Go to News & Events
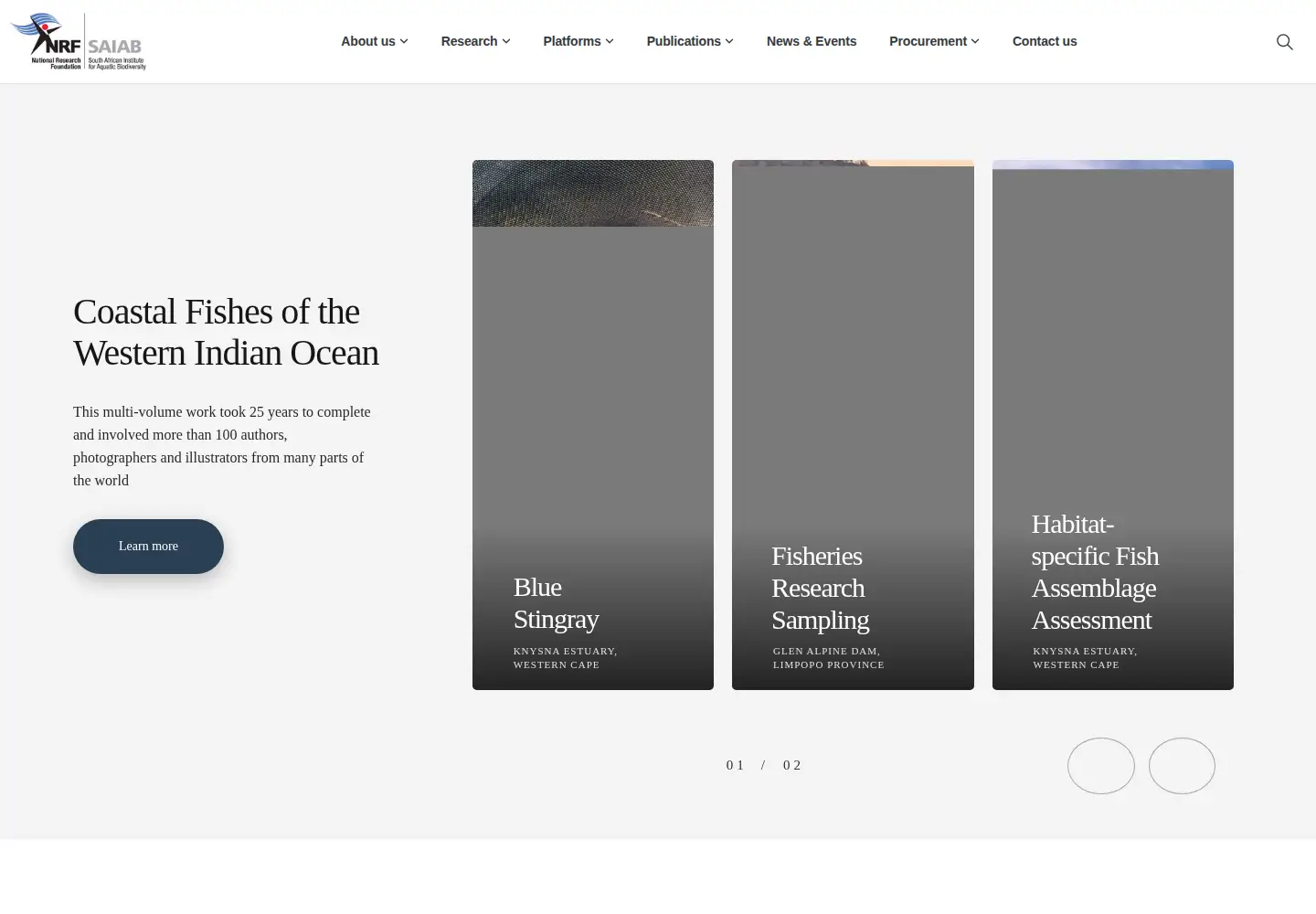This screenshot has width=1316, height=914. [812, 41]
